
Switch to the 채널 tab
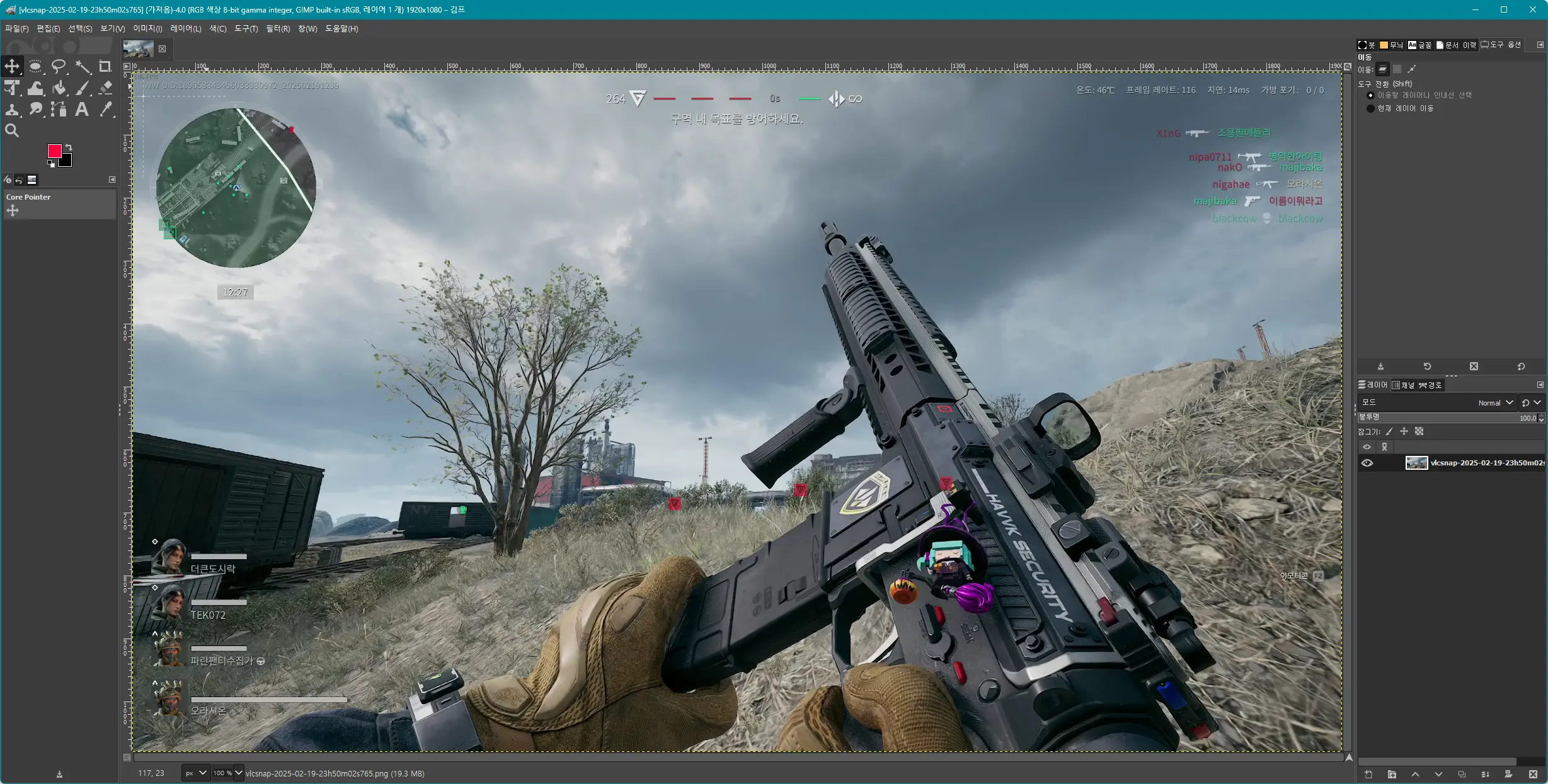coord(1404,385)
